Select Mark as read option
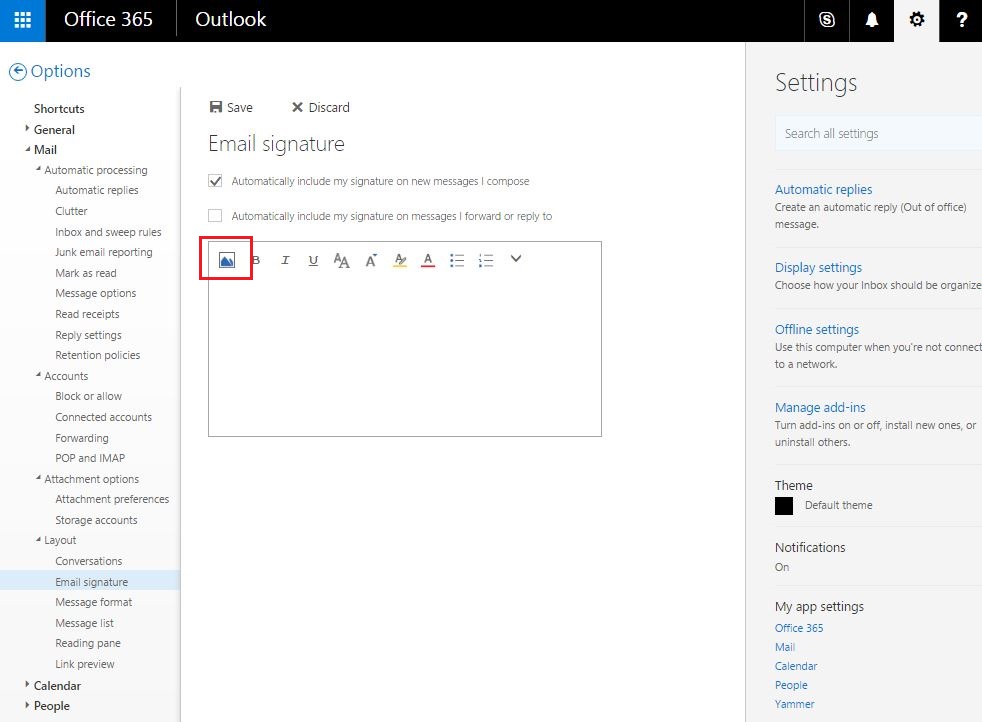The image size is (982, 722). (x=86, y=274)
